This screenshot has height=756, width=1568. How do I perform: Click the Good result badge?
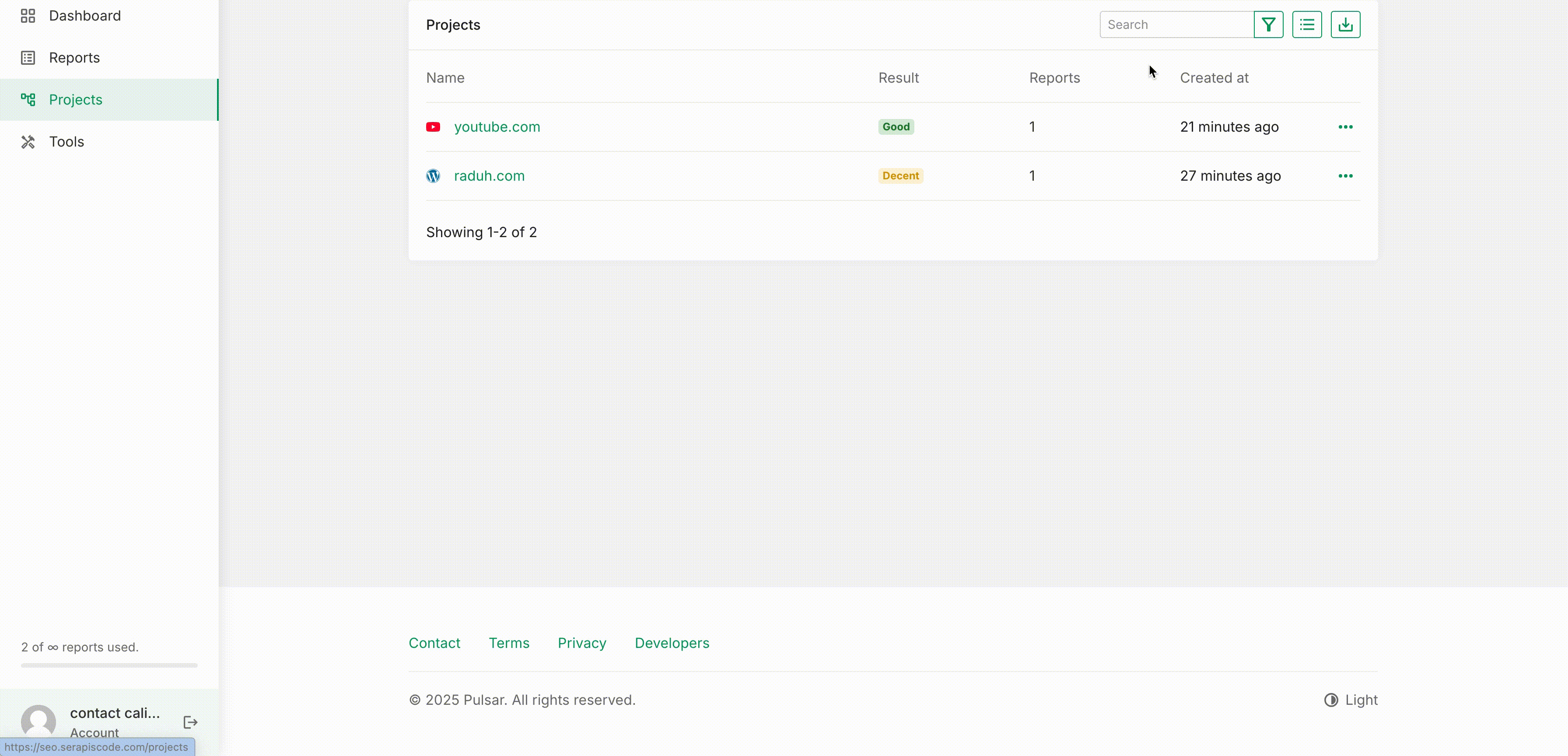pos(896,126)
